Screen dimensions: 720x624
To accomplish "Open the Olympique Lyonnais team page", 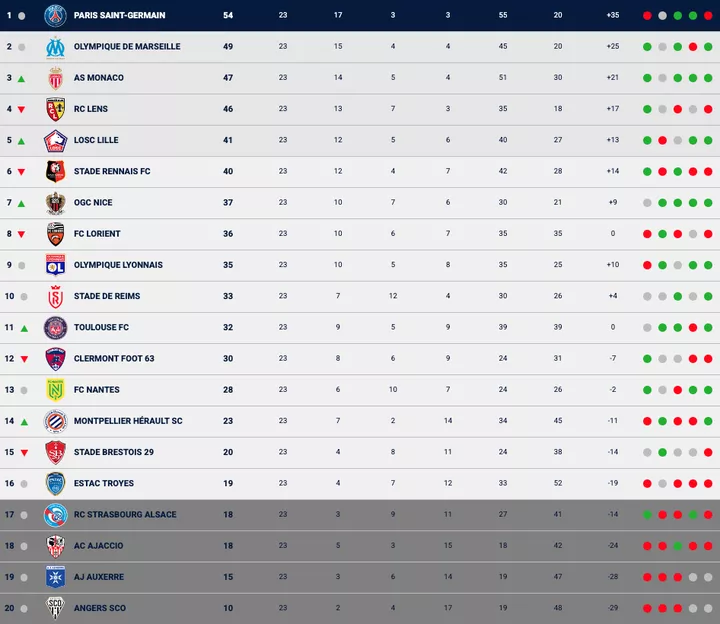I will (118, 265).
